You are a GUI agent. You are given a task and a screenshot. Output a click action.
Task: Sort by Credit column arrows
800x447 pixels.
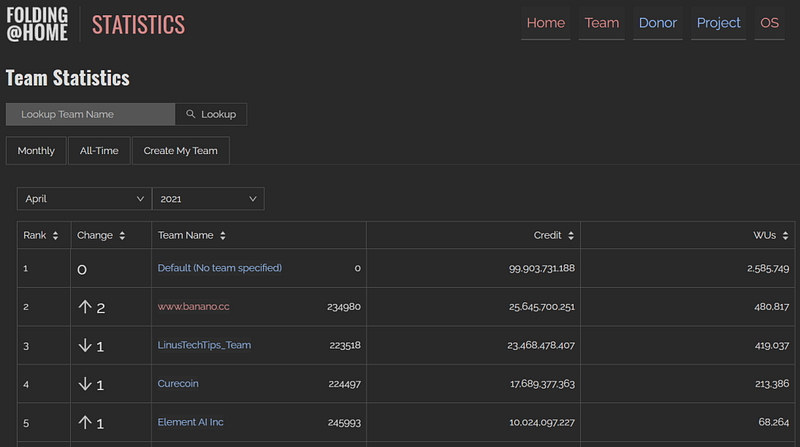570,235
